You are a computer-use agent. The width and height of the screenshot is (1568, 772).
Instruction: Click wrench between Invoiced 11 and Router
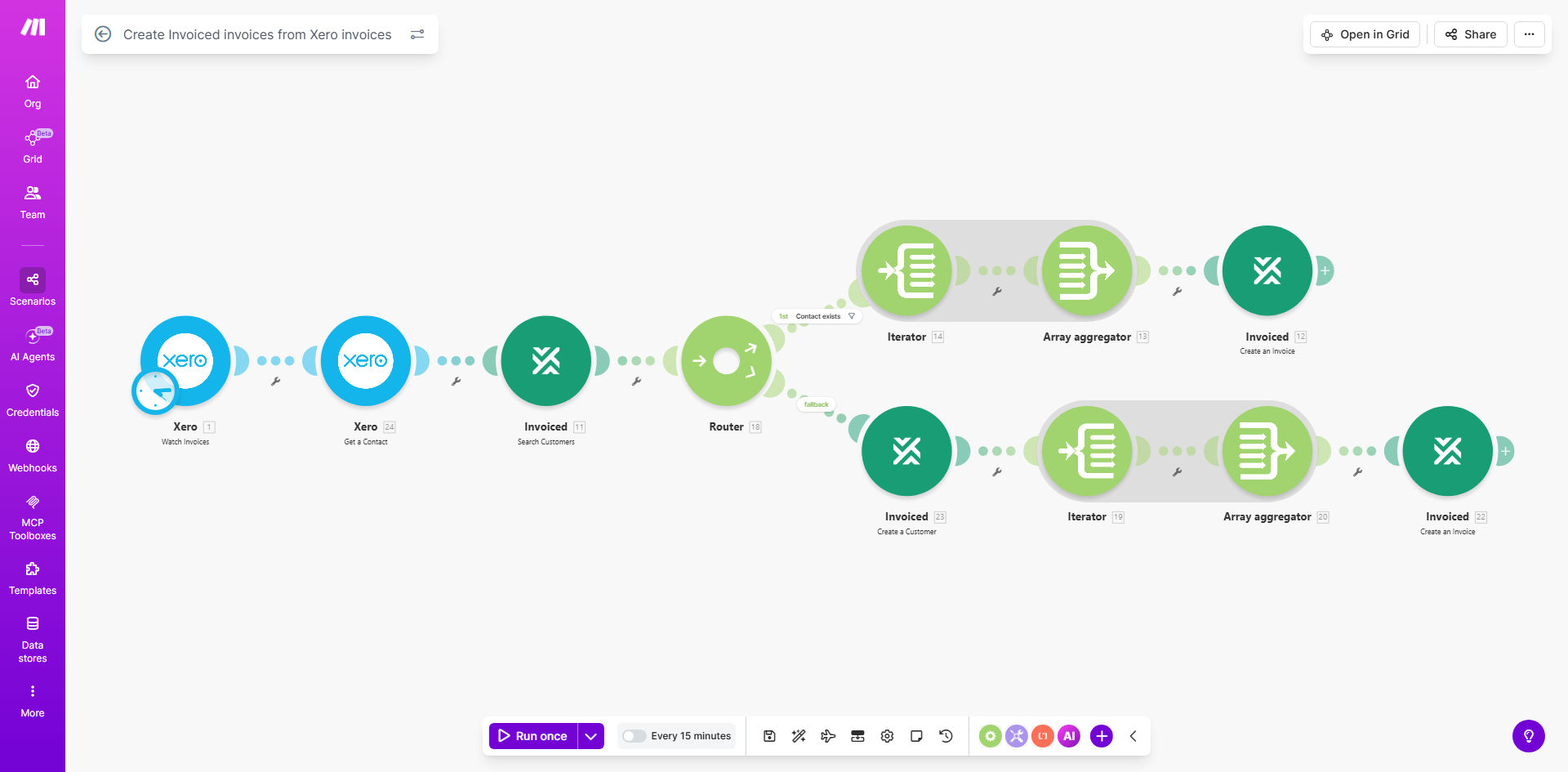637,382
